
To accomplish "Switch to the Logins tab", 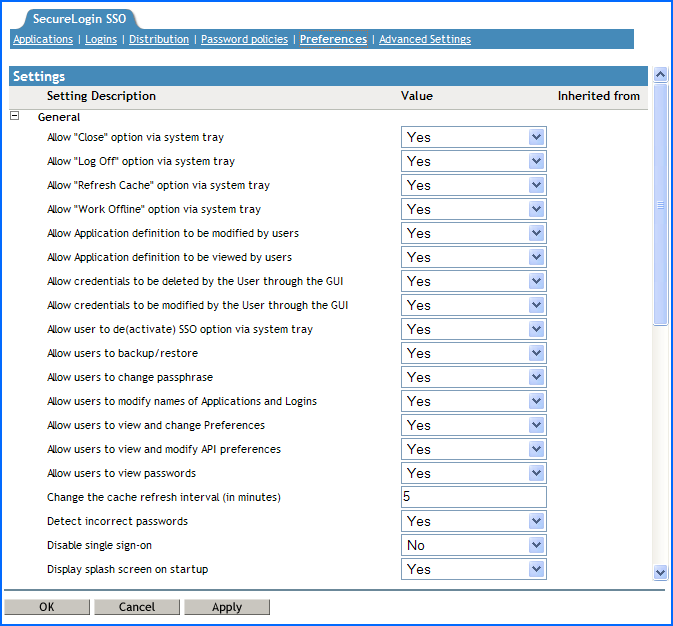I will tap(101, 39).
